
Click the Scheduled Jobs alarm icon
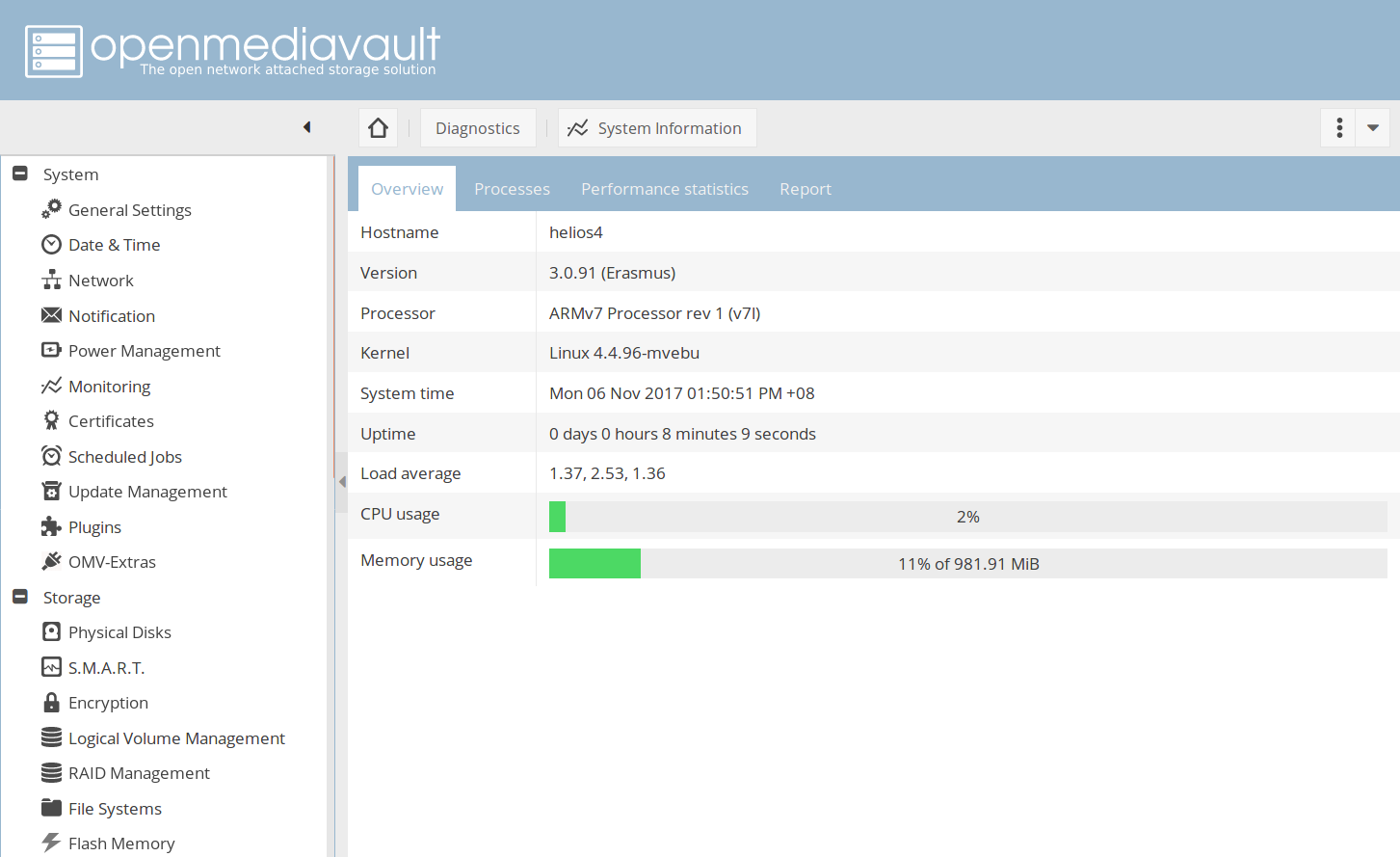51,456
